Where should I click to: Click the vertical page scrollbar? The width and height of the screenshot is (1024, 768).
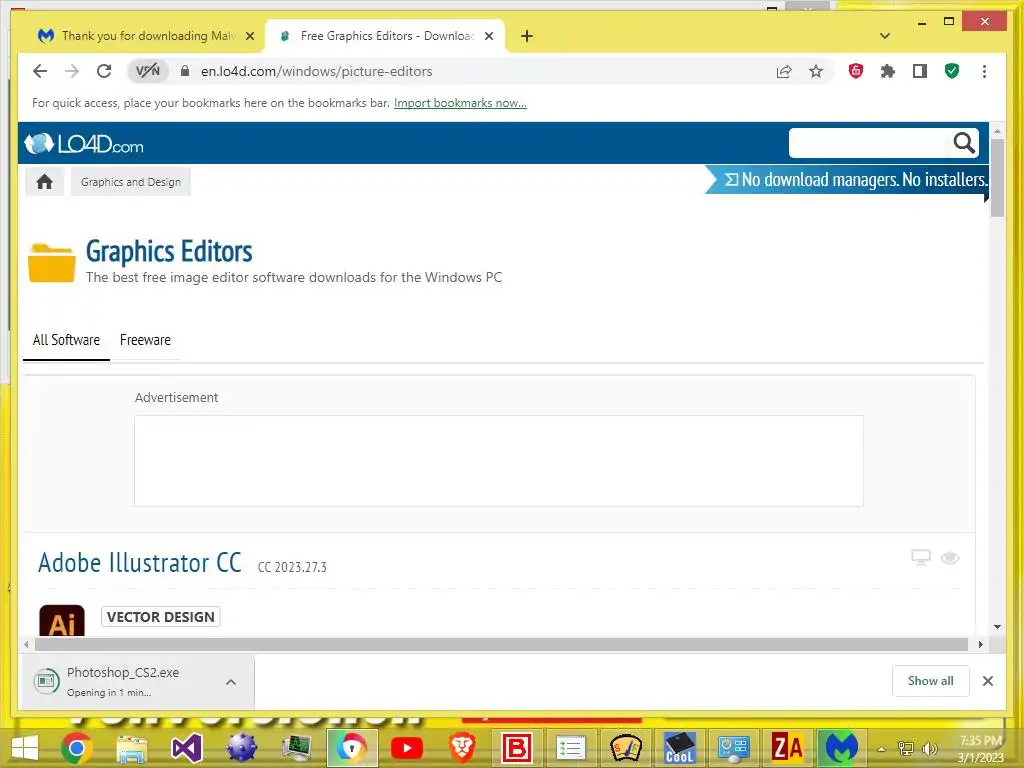coord(997,176)
